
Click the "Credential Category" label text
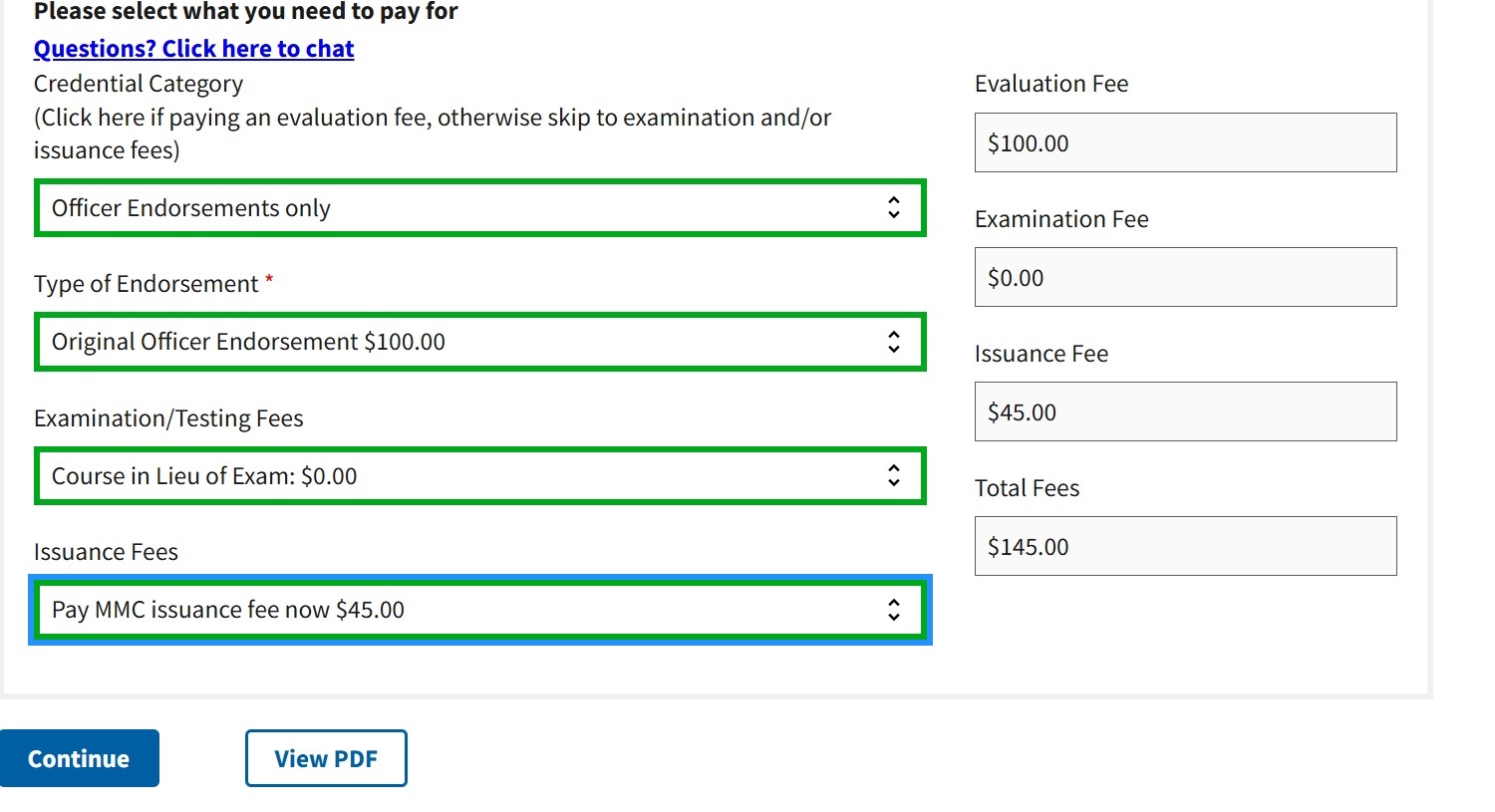point(139,84)
